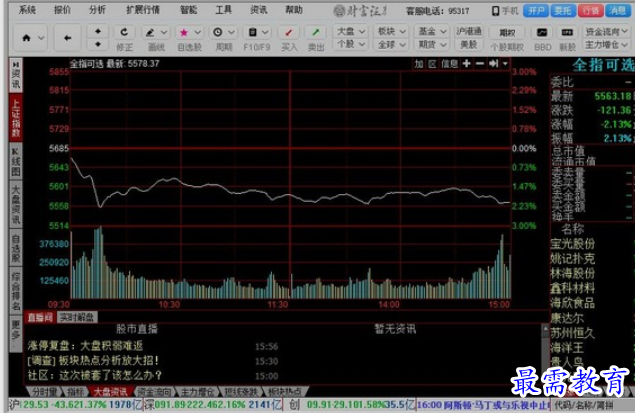This screenshot has width=635, height=413.
Task: Click the 委托 button
Action: click(563, 10)
